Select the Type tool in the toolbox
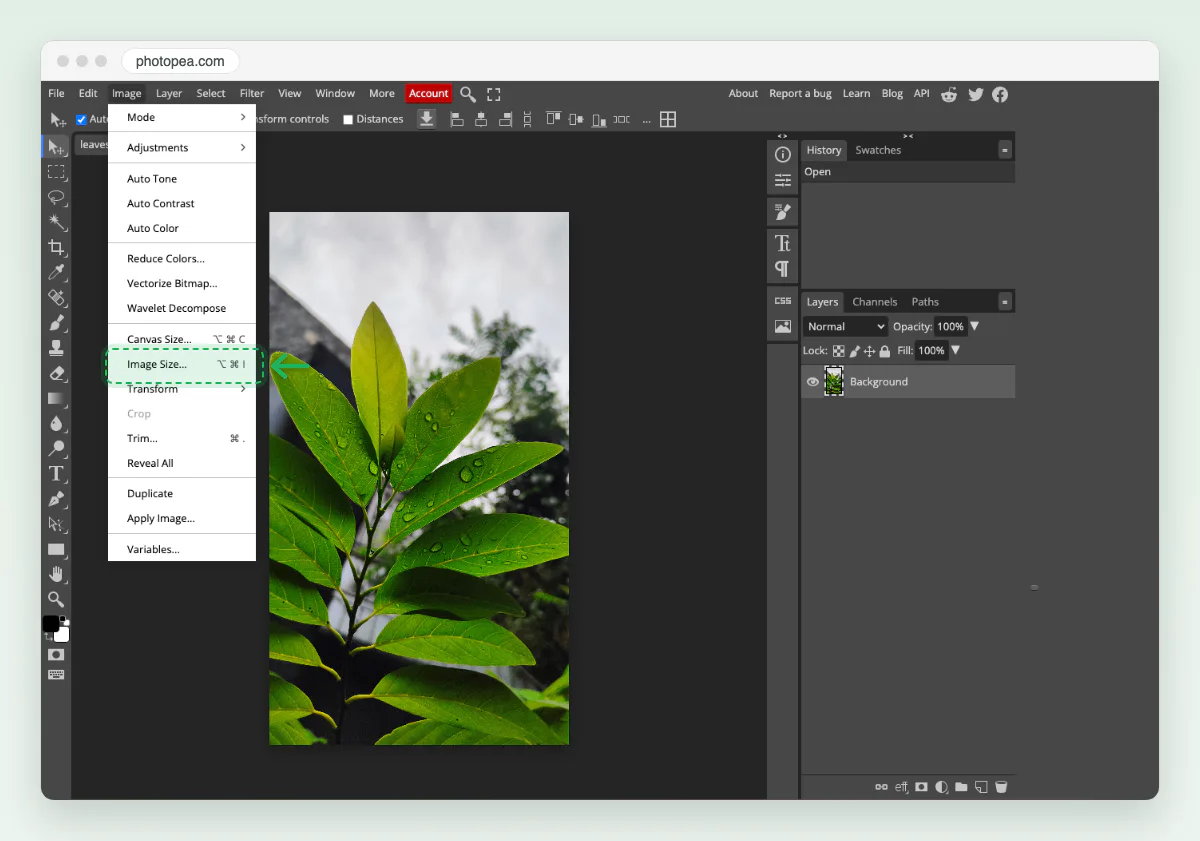This screenshot has width=1200, height=841. click(x=57, y=473)
